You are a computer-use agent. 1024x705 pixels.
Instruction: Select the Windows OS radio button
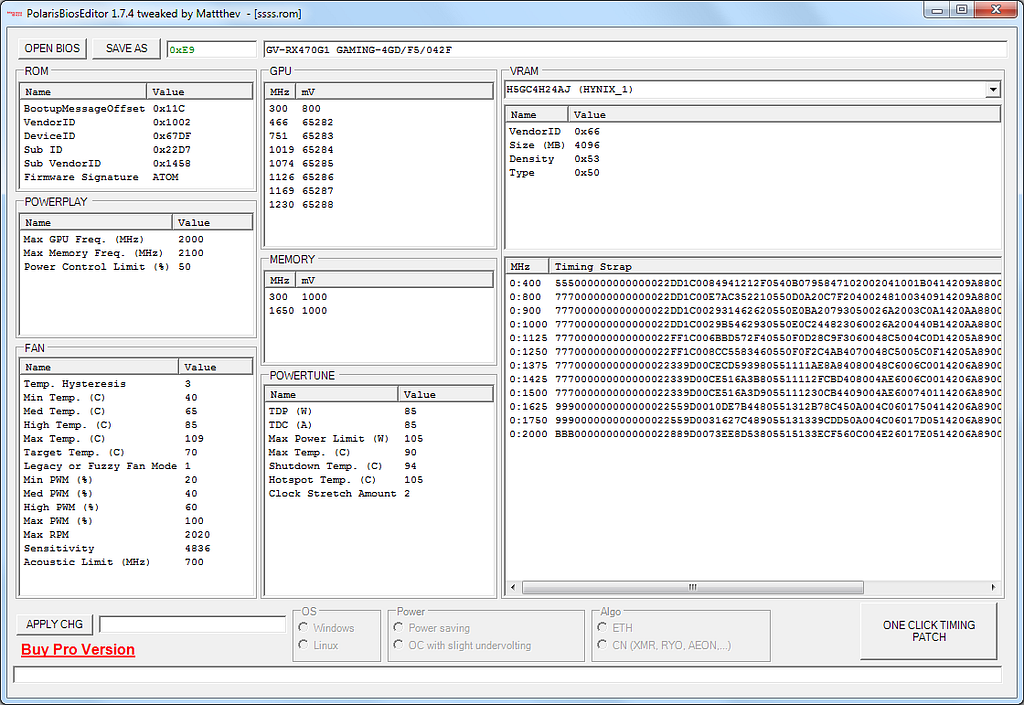coord(303,628)
